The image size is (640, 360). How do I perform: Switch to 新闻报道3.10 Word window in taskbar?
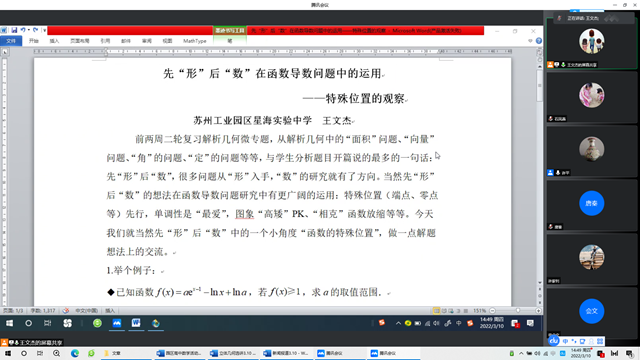[x=286, y=353]
